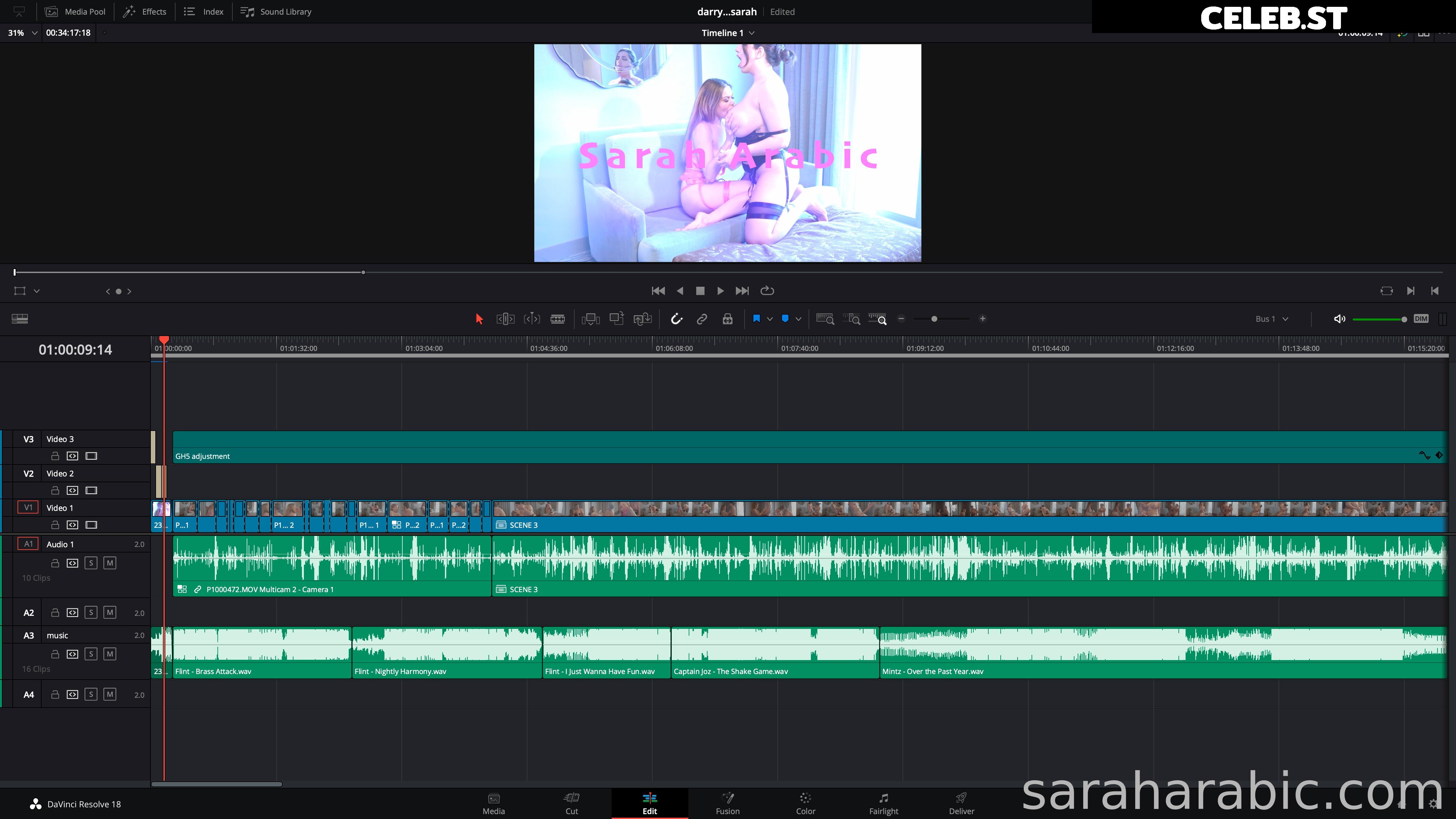Switch to the Cut page
The image size is (1456, 819).
[x=572, y=804]
